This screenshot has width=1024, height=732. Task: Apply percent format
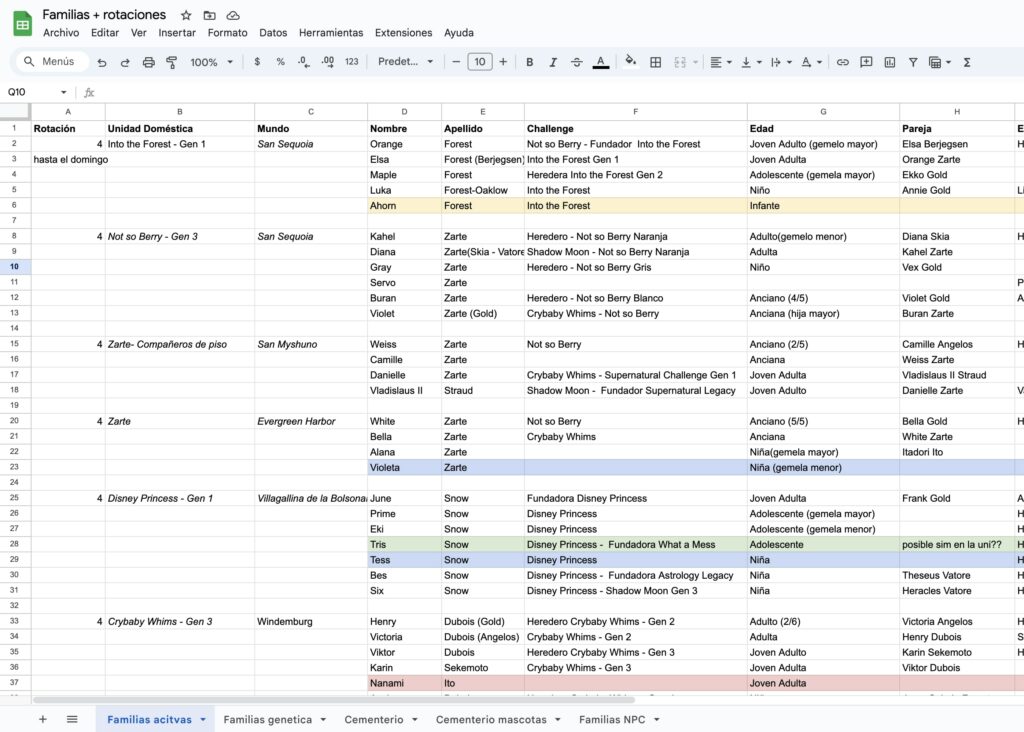click(x=280, y=61)
